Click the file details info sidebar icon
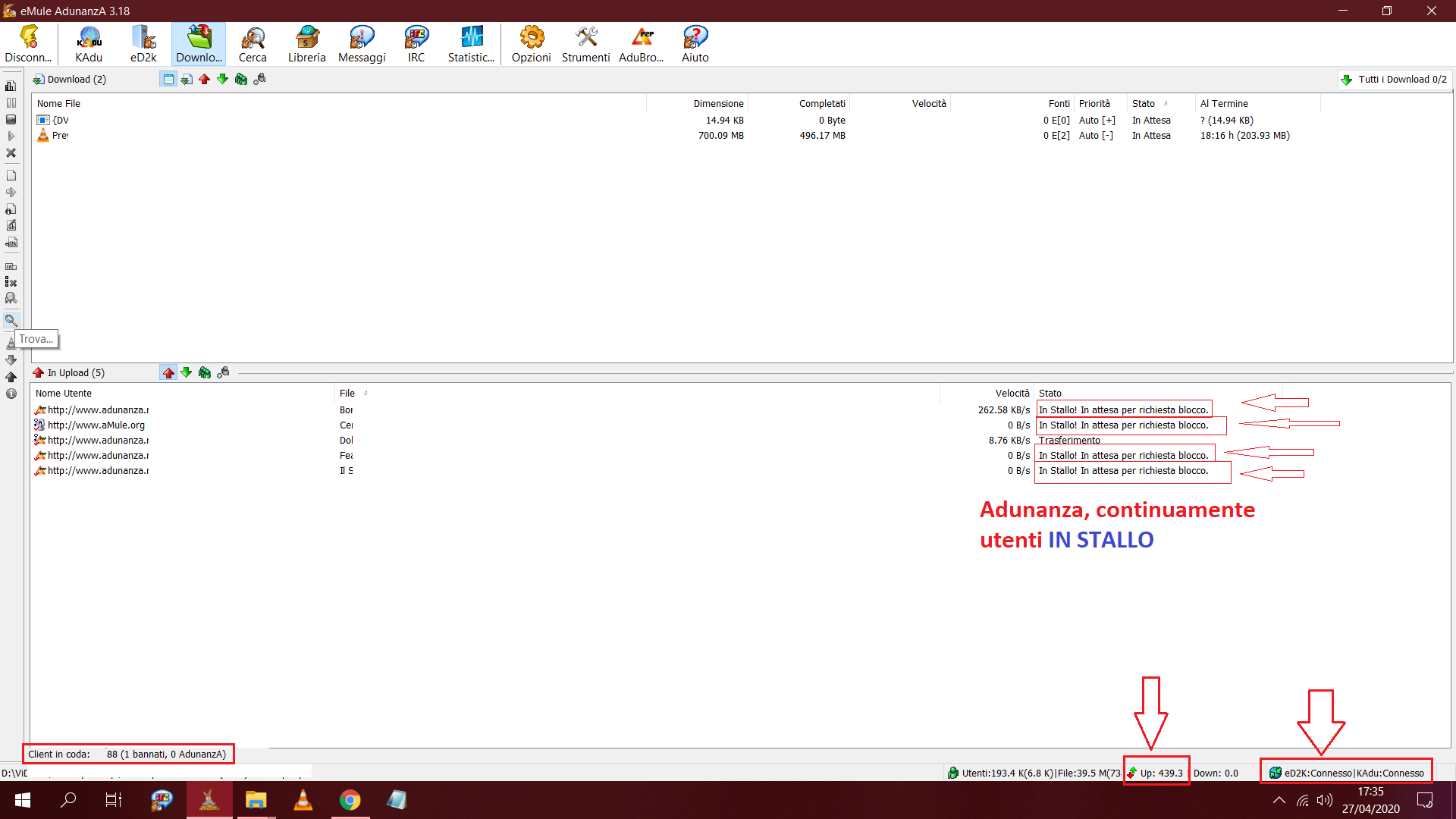The height and width of the screenshot is (819, 1456). click(11, 209)
